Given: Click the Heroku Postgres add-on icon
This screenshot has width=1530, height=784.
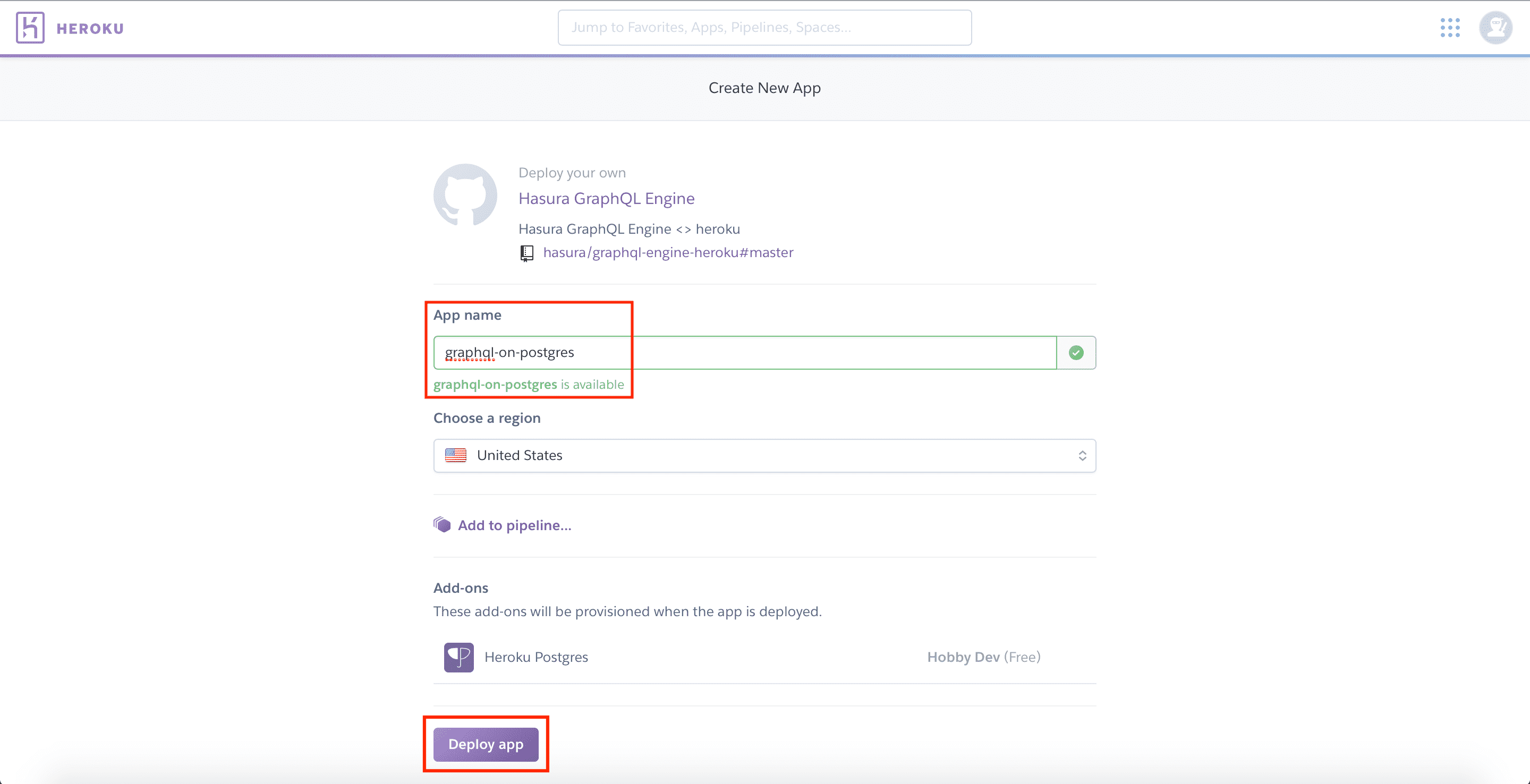Looking at the screenshot, I should (x=458, y=657).
